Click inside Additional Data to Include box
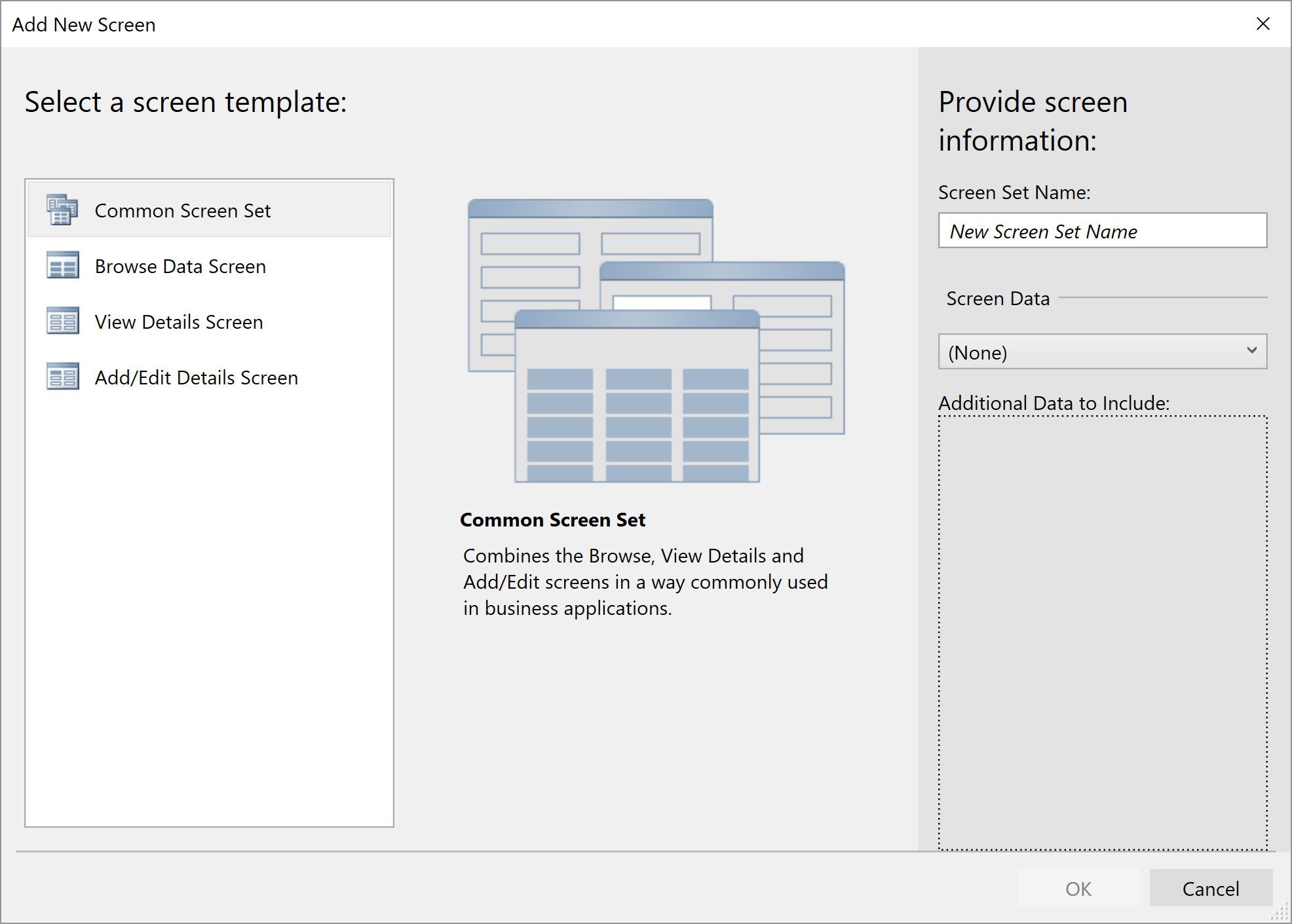Image resolution: width=1292 pixels, height=924 pixels. click(1102, 632)
